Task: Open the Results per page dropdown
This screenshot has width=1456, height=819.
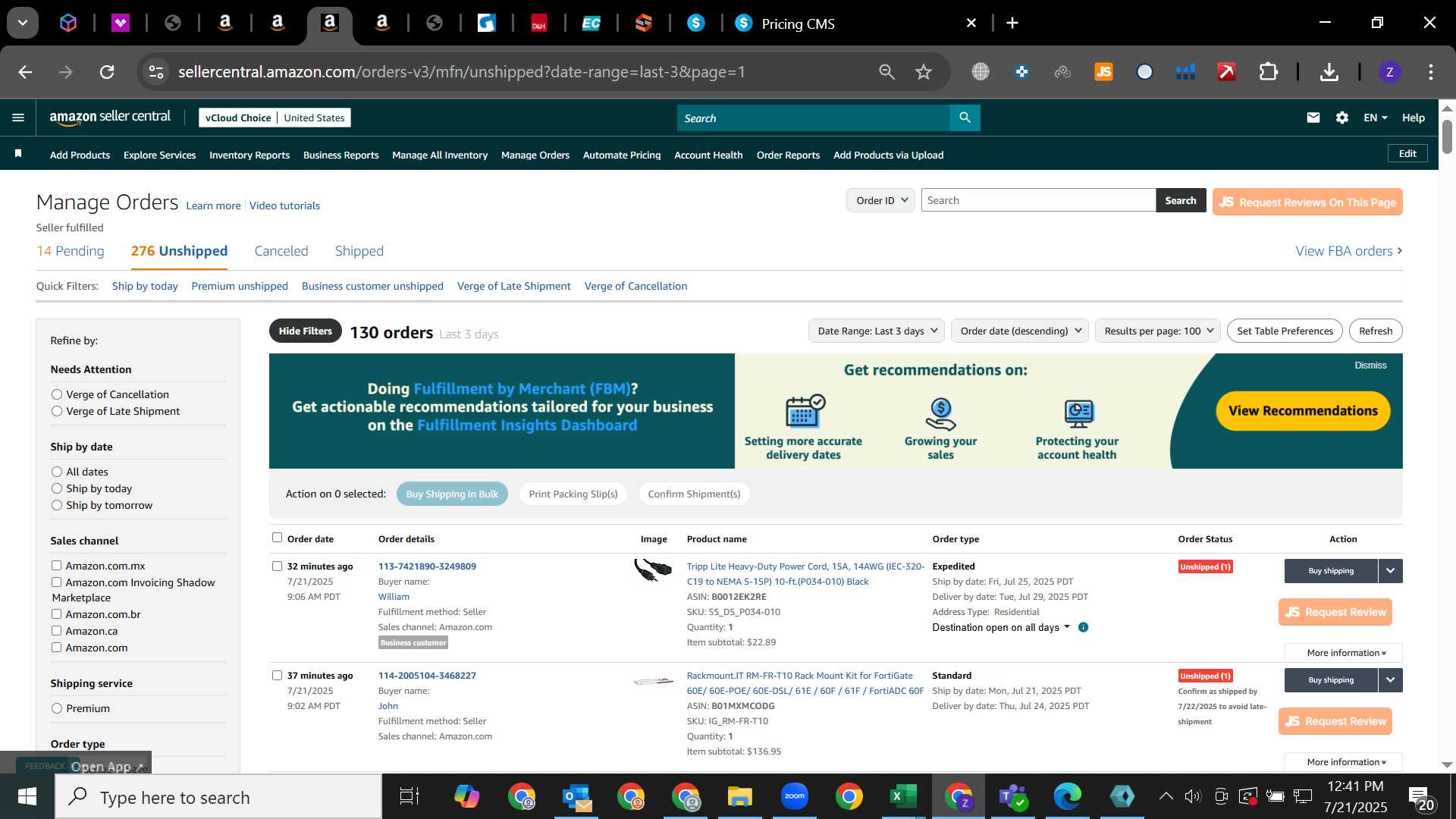Action: pos(1157,331)
